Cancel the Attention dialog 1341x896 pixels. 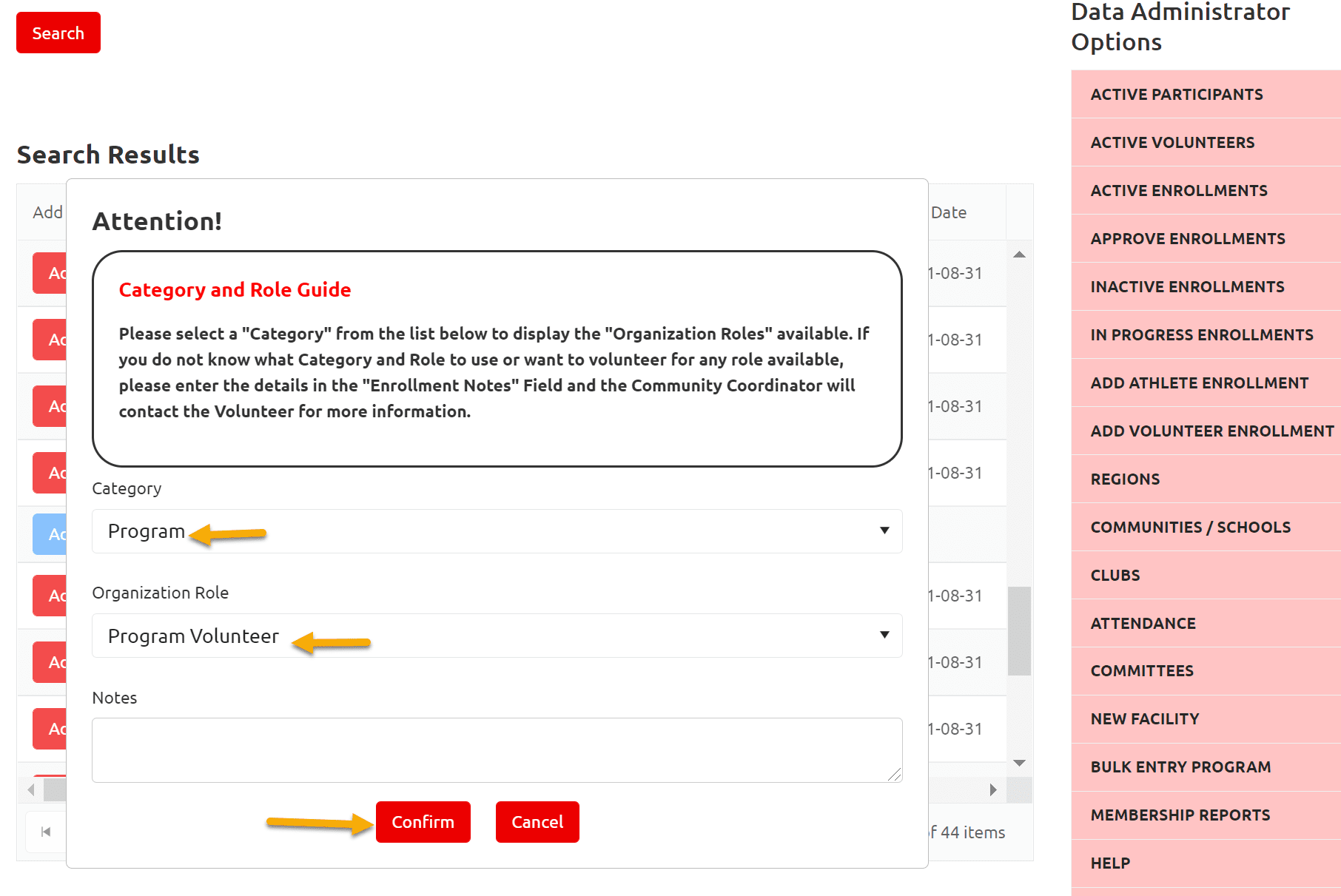click(537, 822)
